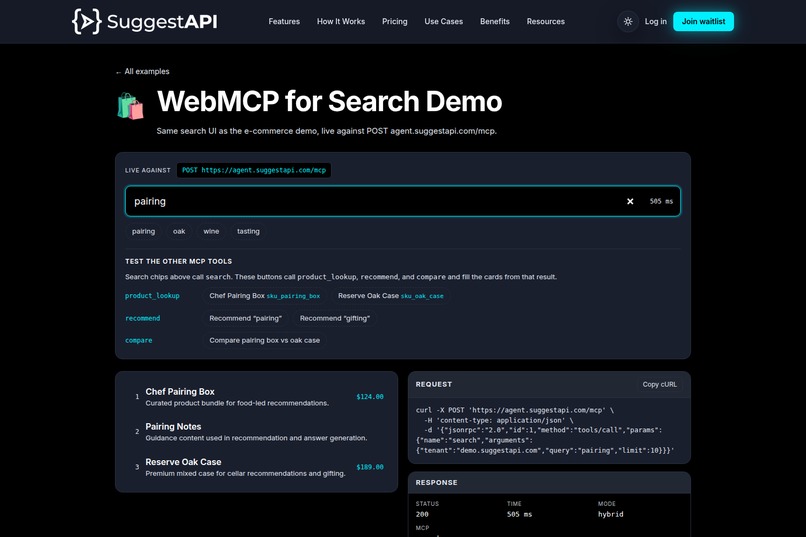
Task: Select the pairing search chip
Action: tap(143, 231)
